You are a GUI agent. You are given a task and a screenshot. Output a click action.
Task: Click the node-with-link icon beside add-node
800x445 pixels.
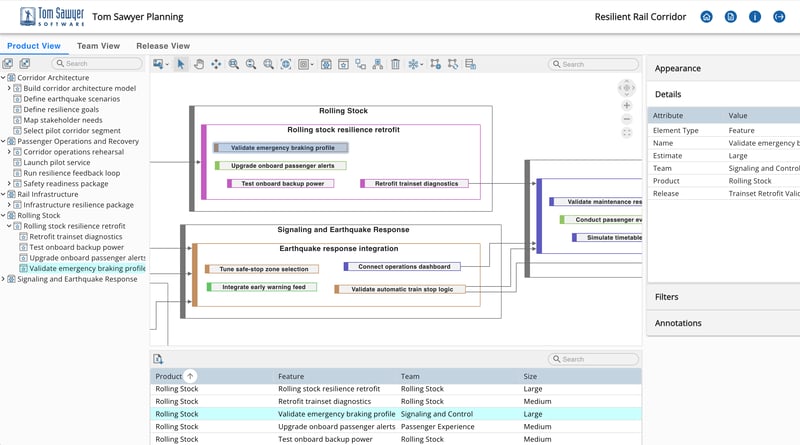pos(453,64)
